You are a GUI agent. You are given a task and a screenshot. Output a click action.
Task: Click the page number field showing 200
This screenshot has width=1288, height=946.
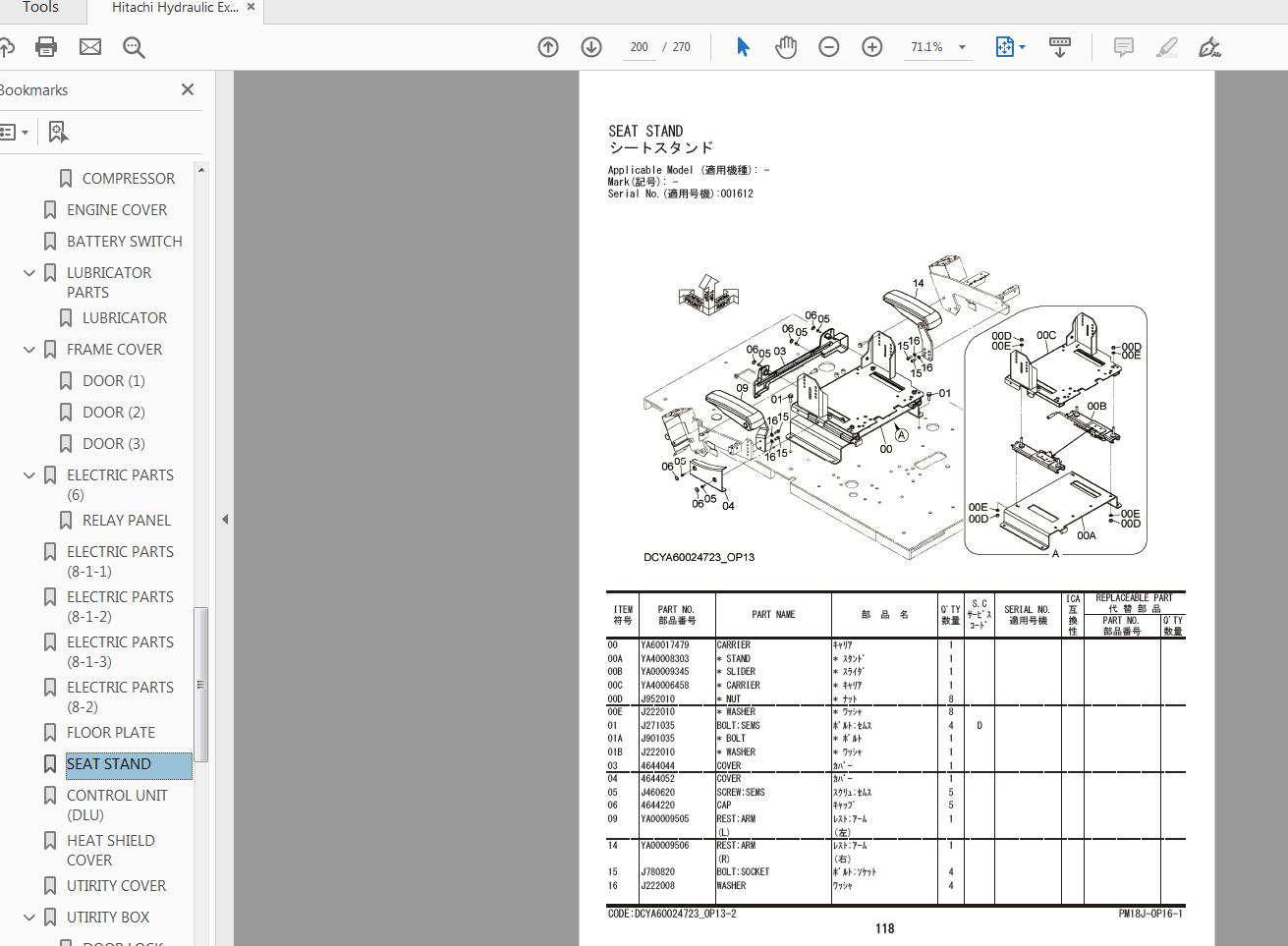pos(638,46)
